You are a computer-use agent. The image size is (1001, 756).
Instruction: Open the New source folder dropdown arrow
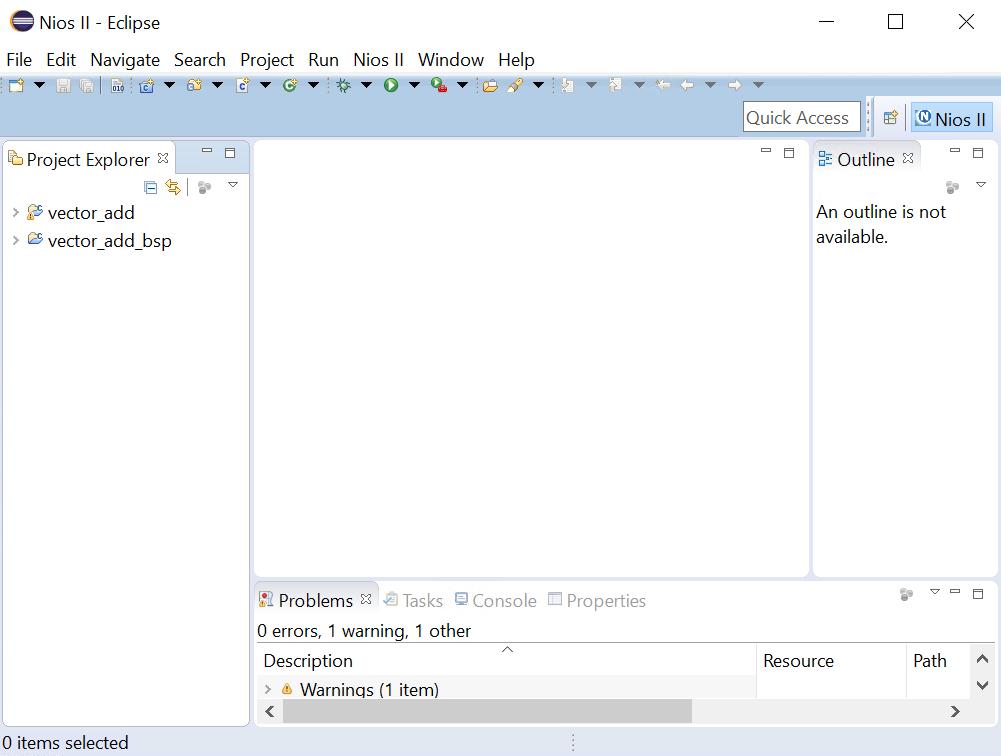pyautogui.click(x=217, y=85)
